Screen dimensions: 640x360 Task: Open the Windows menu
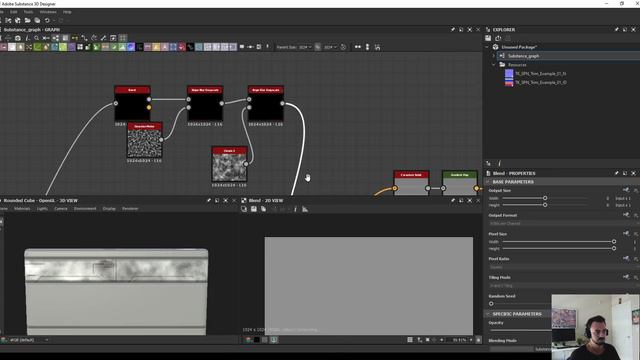point(48,12)
